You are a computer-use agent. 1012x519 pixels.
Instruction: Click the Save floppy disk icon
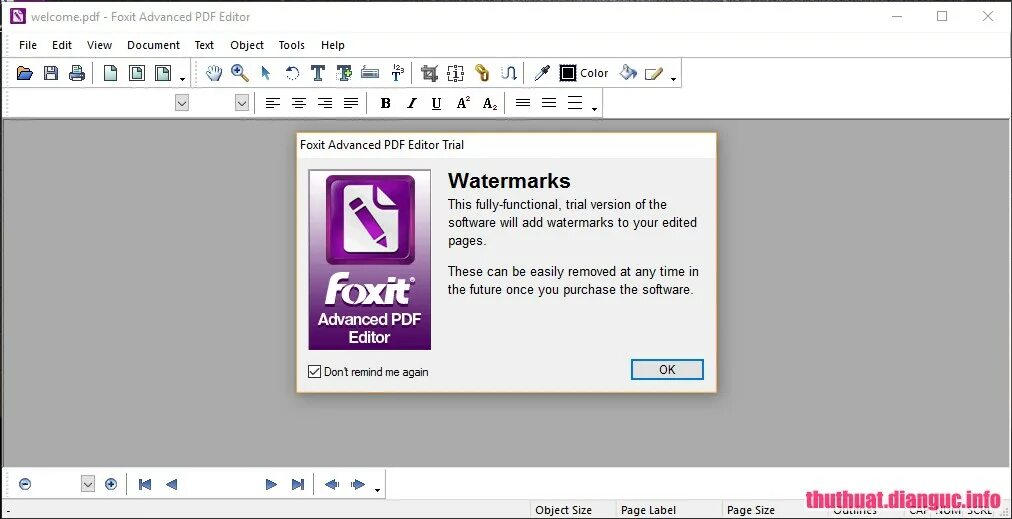[51, 73]
